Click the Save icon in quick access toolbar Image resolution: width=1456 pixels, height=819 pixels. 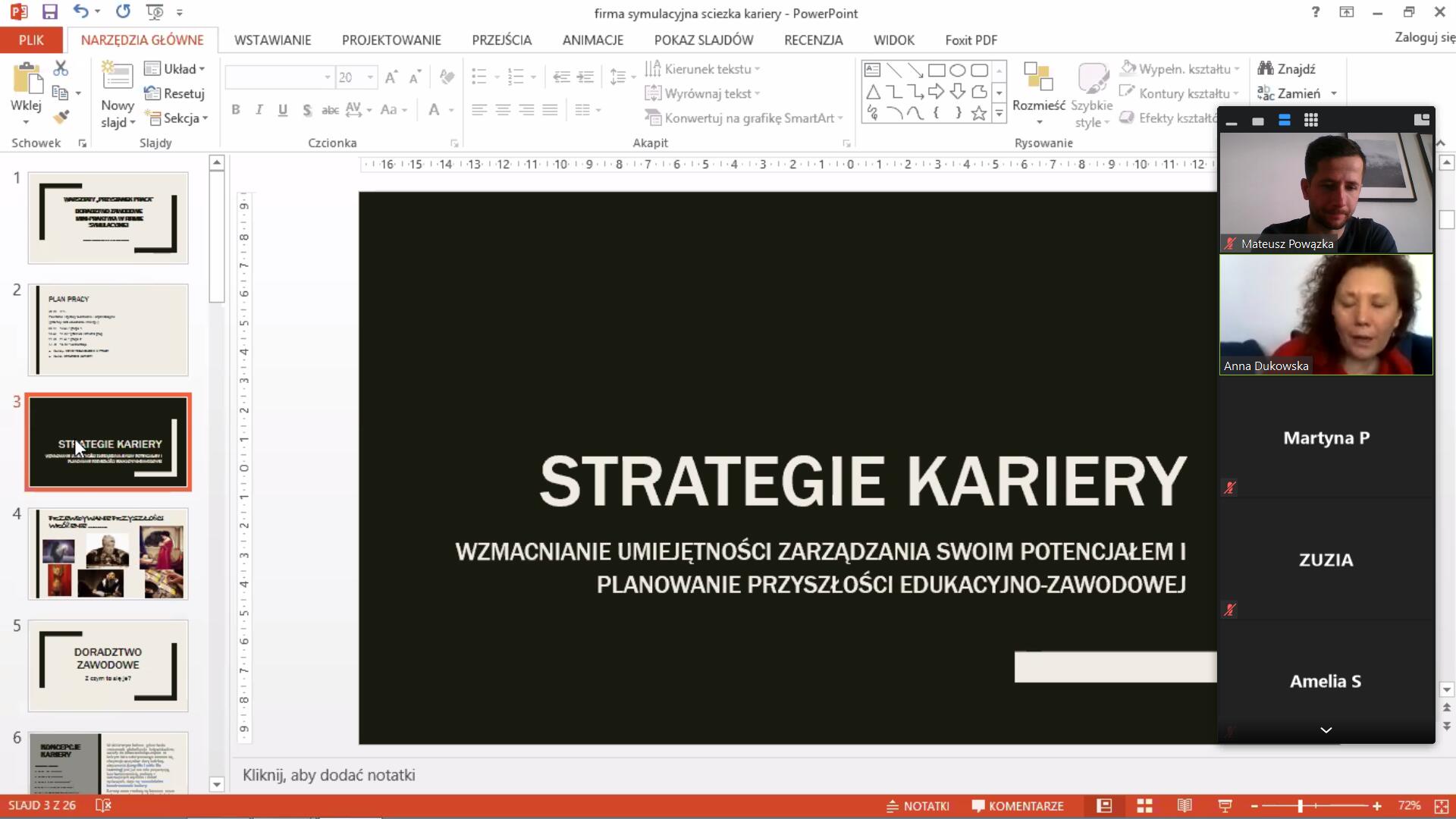50,12
